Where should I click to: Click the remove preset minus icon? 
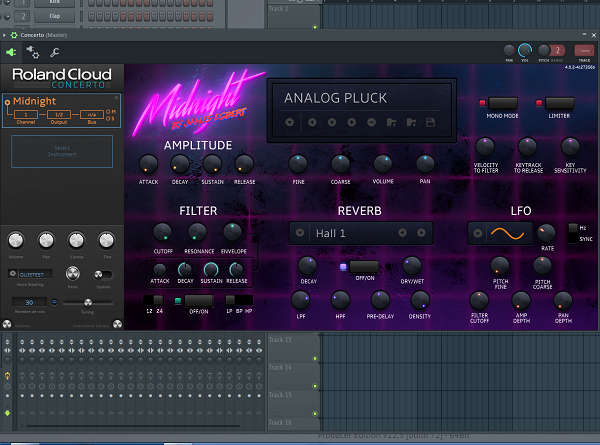tap(372, 122)
